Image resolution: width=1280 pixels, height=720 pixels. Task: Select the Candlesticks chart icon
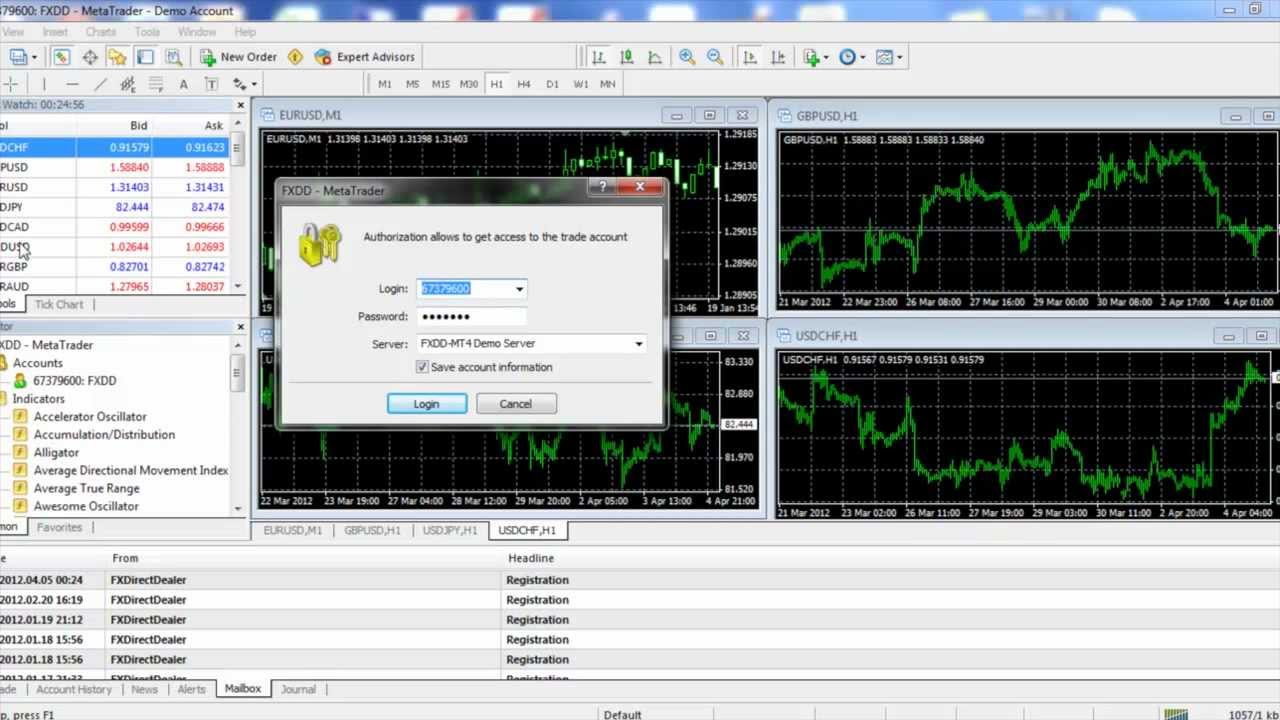point(626,57)
